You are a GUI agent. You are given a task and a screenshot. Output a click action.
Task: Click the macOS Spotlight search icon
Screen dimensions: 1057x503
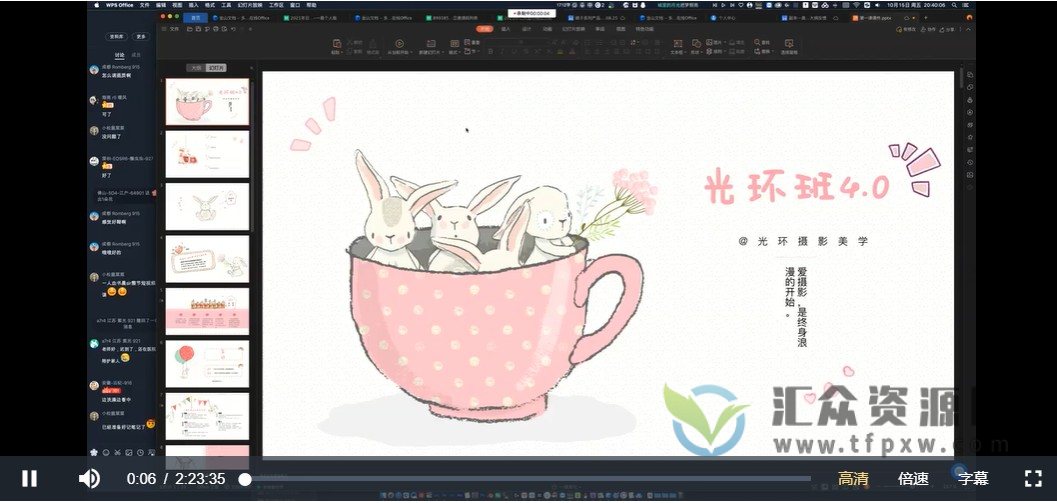click(955, 5)
